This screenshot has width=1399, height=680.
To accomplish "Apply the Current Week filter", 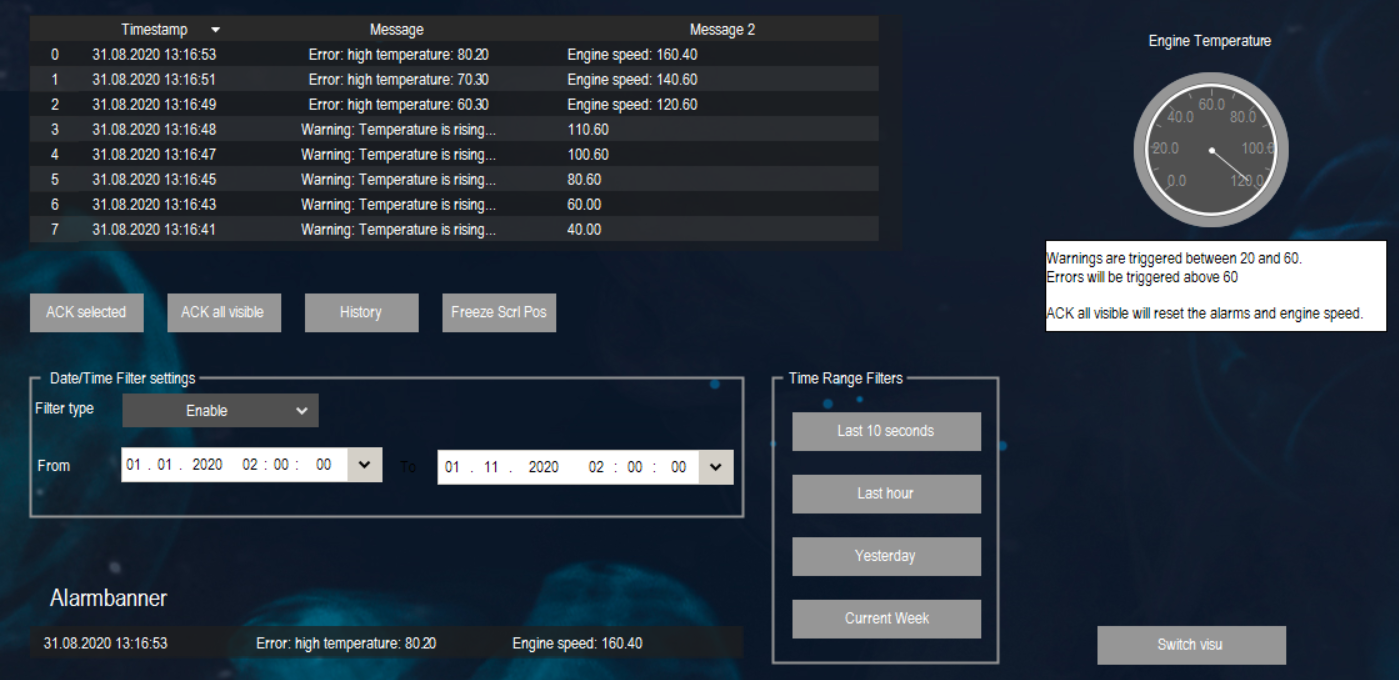I will (885, 618).
